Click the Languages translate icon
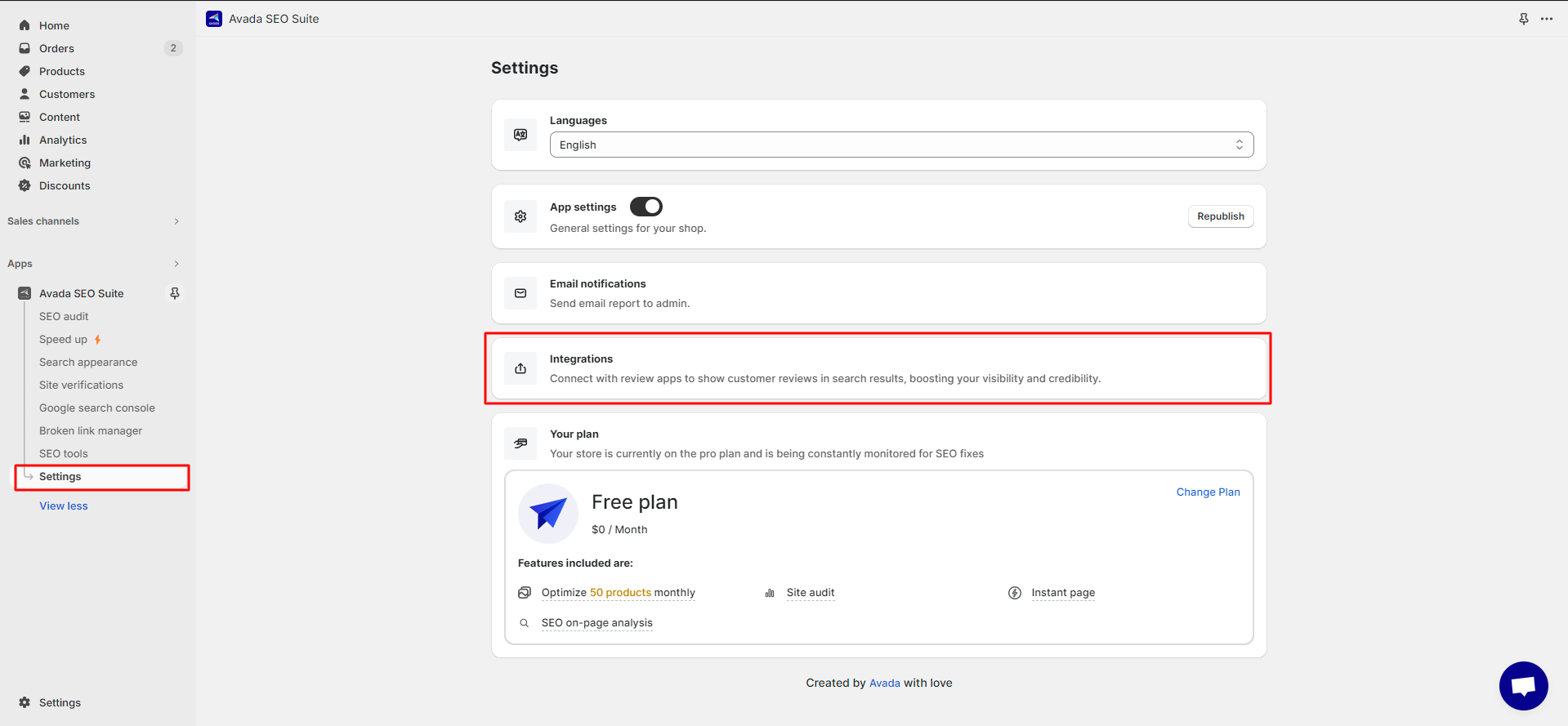1568x726 pixels. 520,135
